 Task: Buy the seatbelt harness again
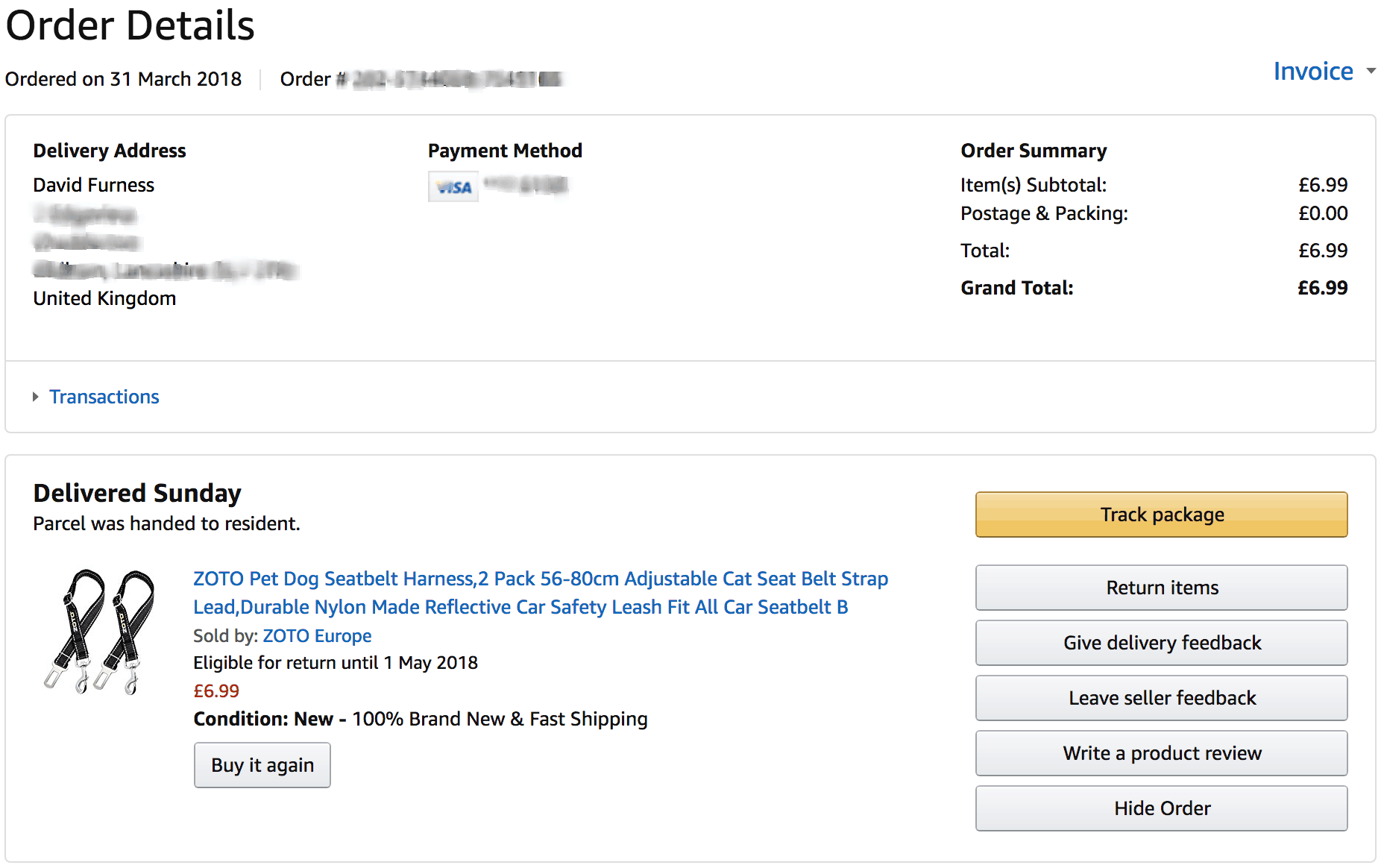click(x=262, y=764)
